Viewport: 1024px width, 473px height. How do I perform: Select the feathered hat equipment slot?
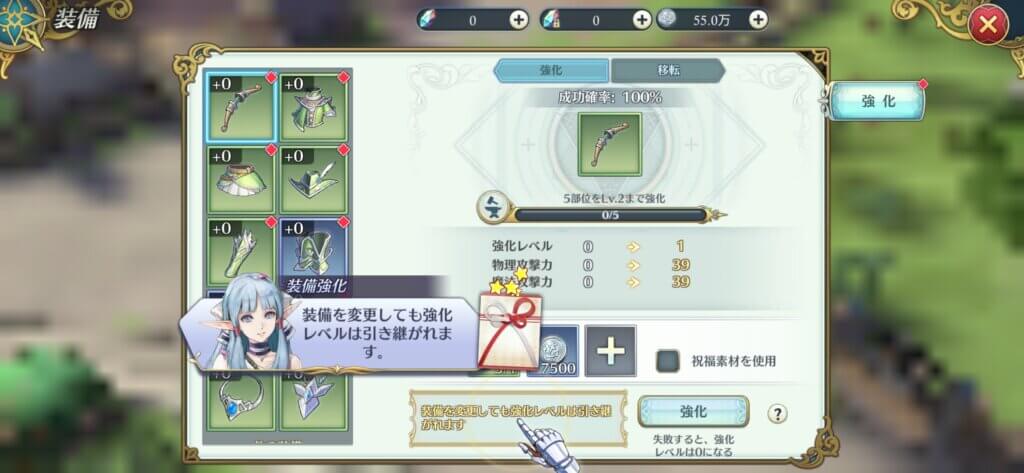(314, 180)
